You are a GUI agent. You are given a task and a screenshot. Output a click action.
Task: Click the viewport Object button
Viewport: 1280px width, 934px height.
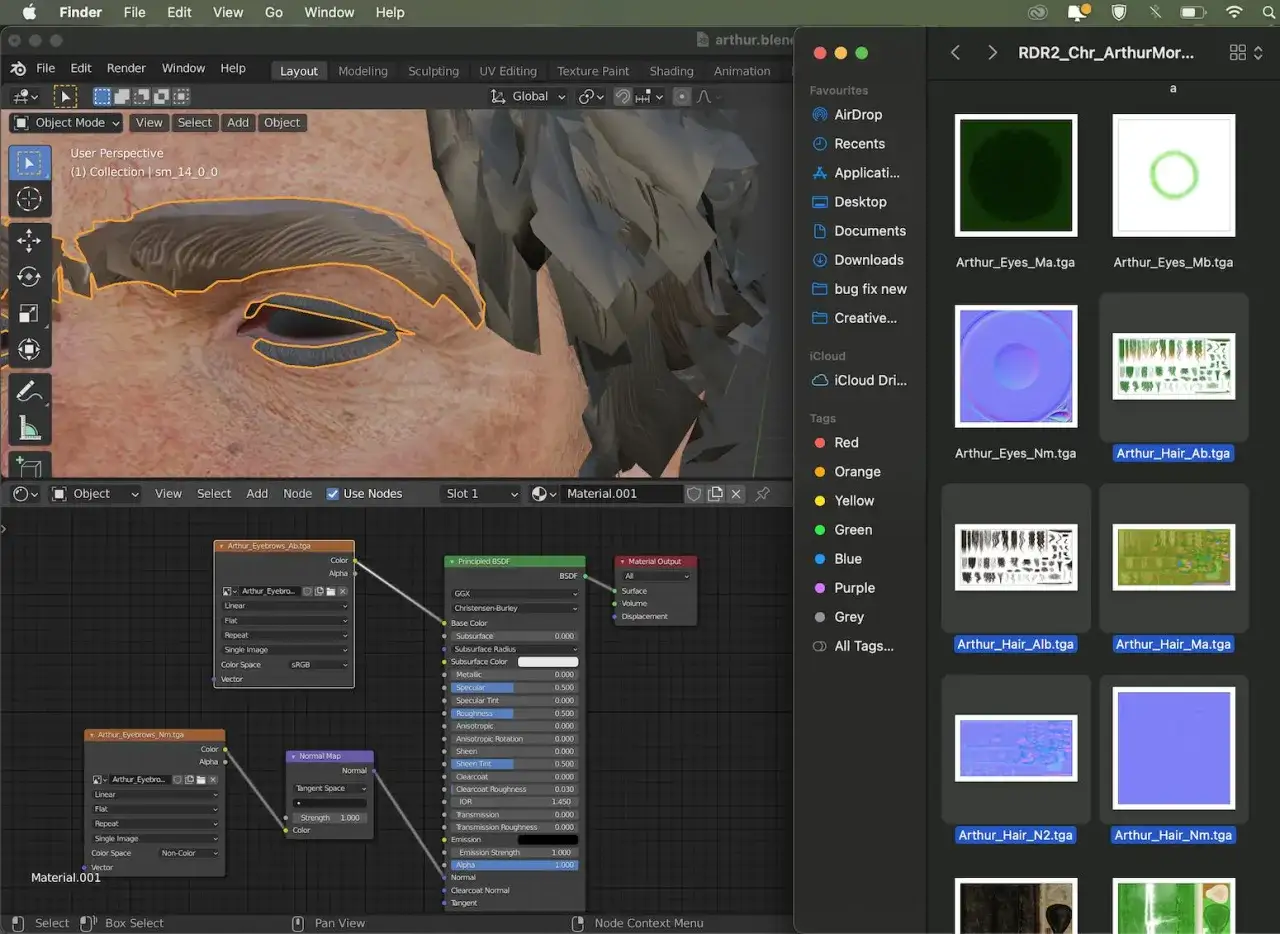tap(282, 123)
